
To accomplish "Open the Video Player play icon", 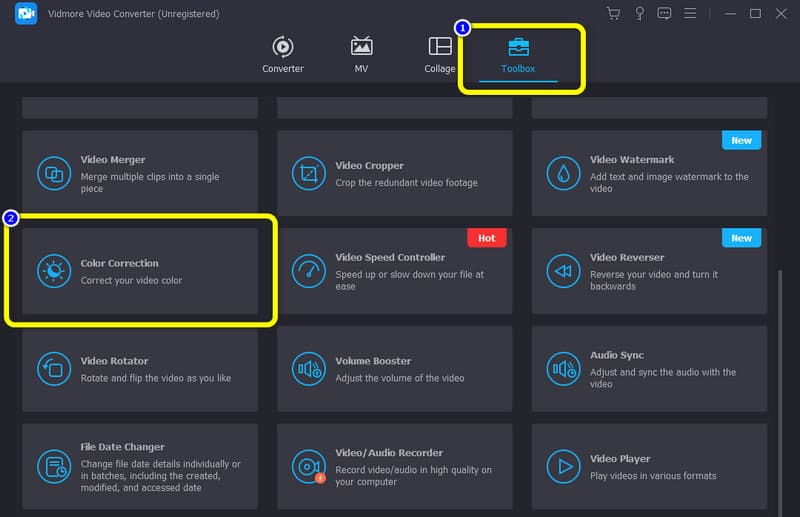I will click(564, 466).
